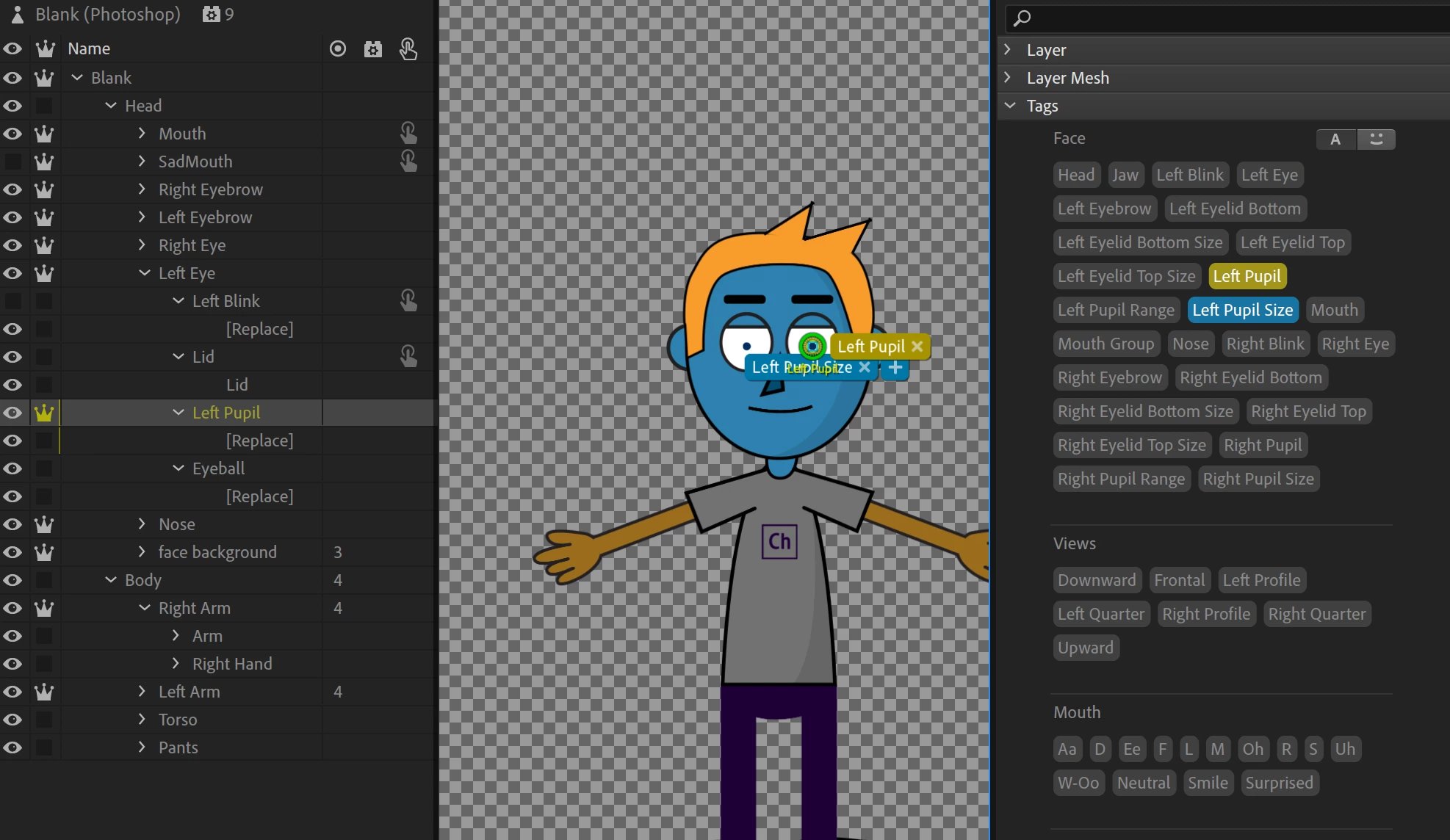This screenshot has height=840, width=1450.
Task: Expand the Right Hand group
Action: click(176, 664)
